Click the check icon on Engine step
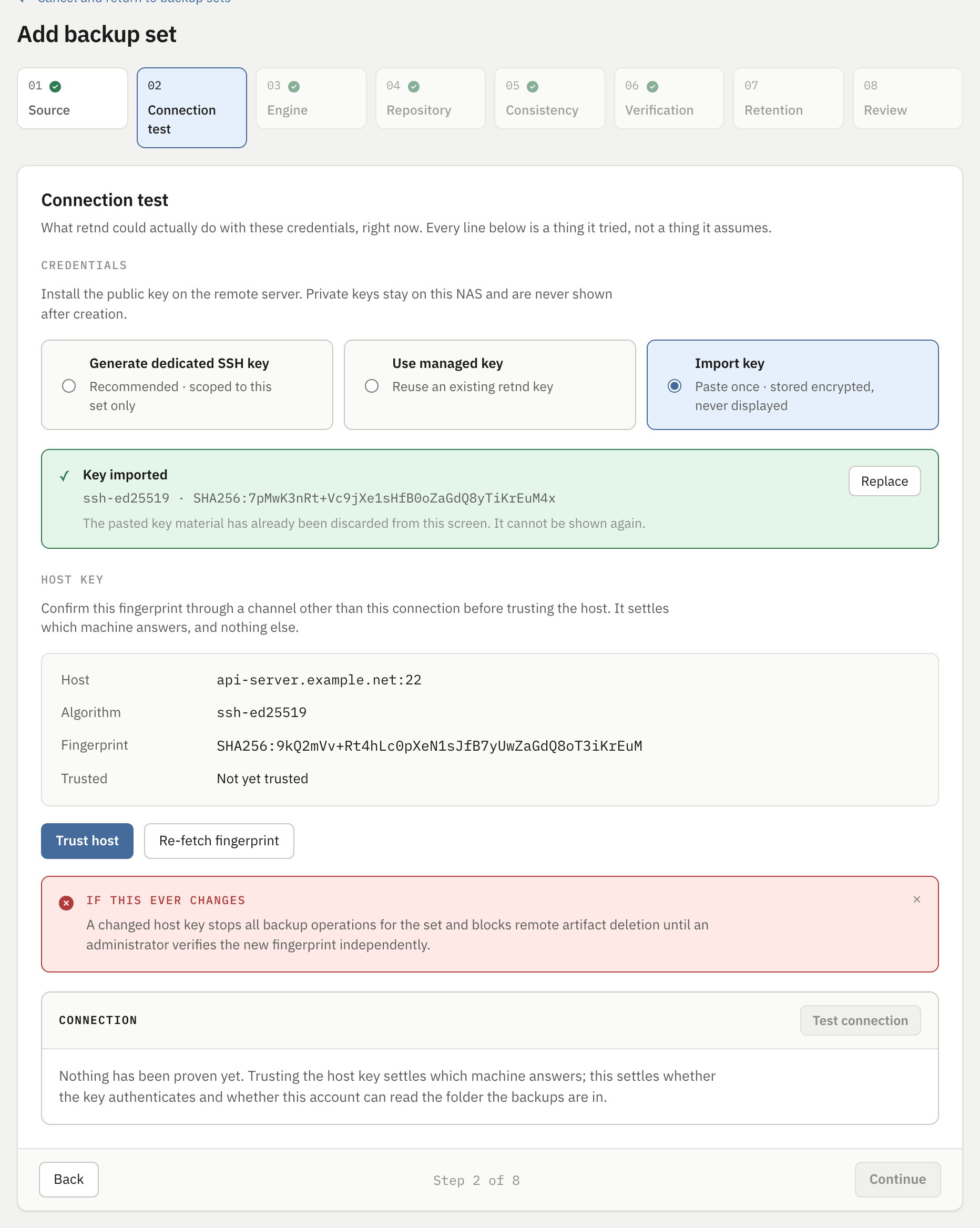 (x=294, y=87)
